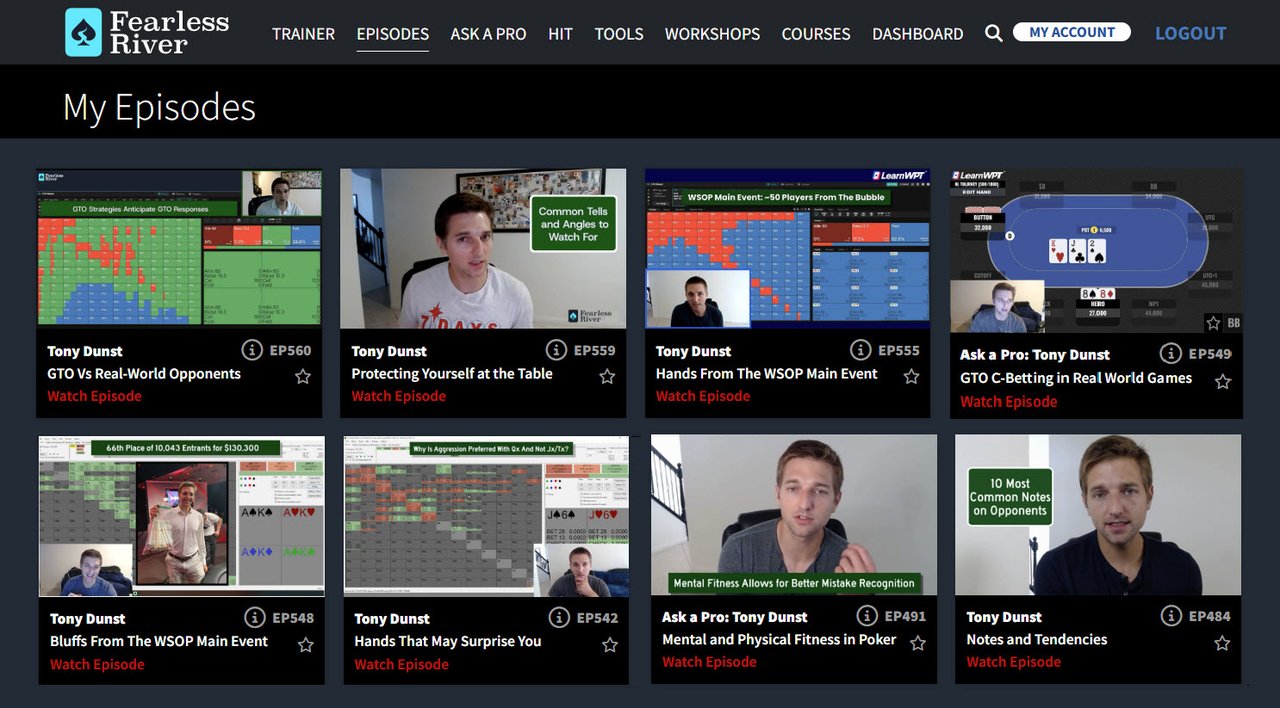This screenshot has width=1280, height=708.
Task: Watch Episode link for EP542
Action: coord(401,664)
